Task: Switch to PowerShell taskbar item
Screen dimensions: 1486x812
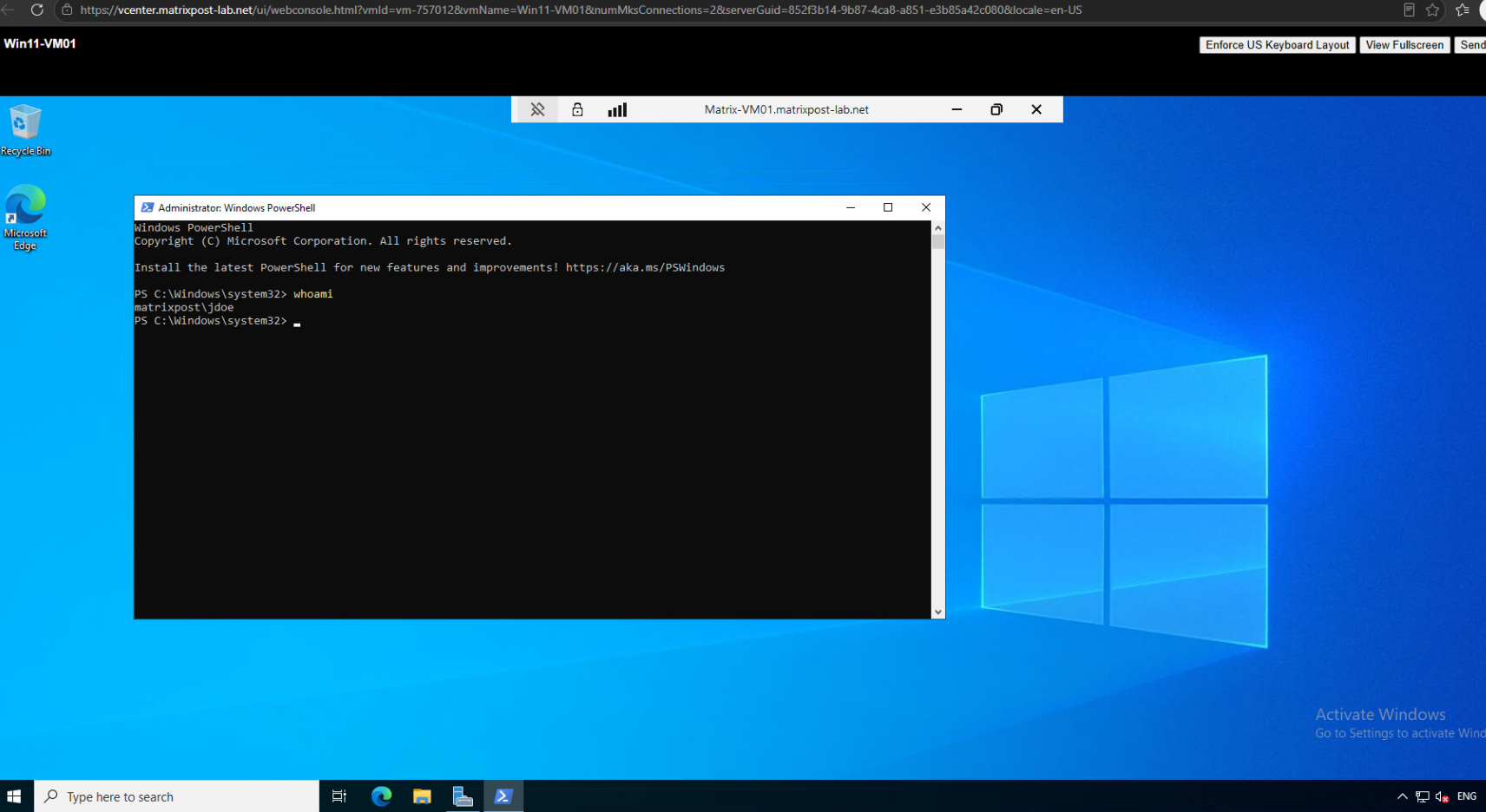Action: point(503,796)
